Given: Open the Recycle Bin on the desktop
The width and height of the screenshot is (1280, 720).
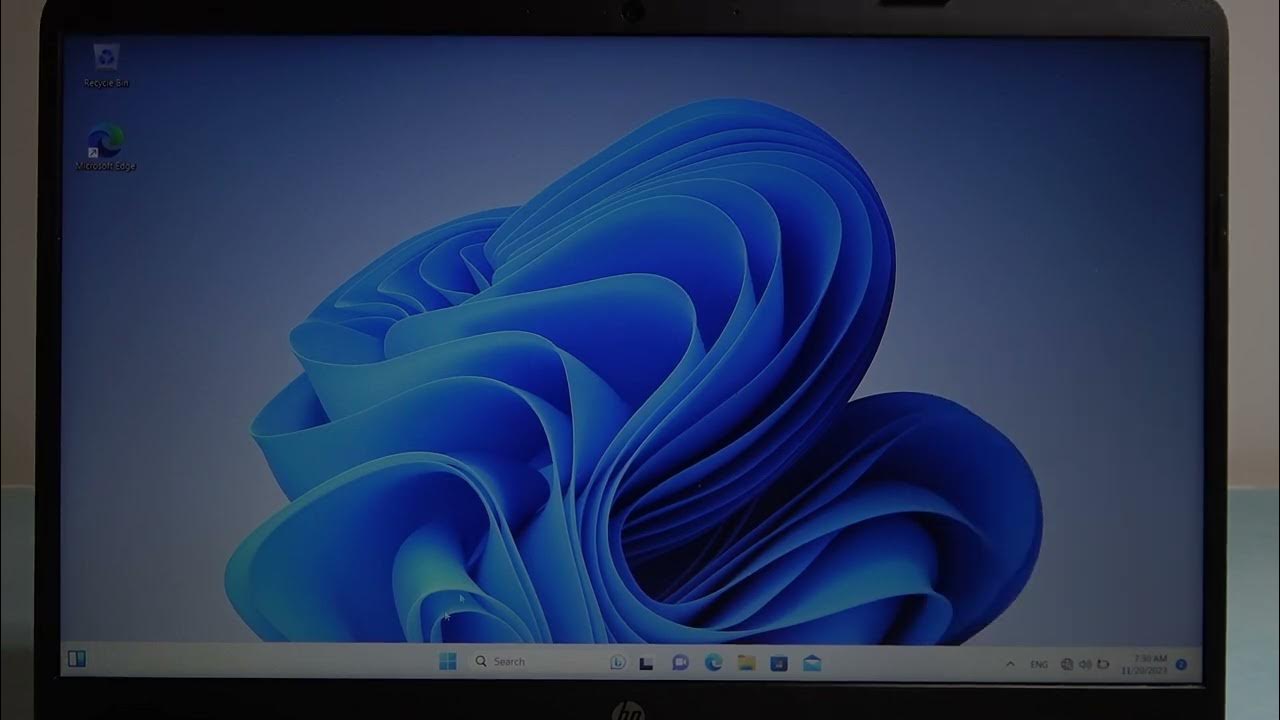Looking at the screenshot, I should click(103, 58).
